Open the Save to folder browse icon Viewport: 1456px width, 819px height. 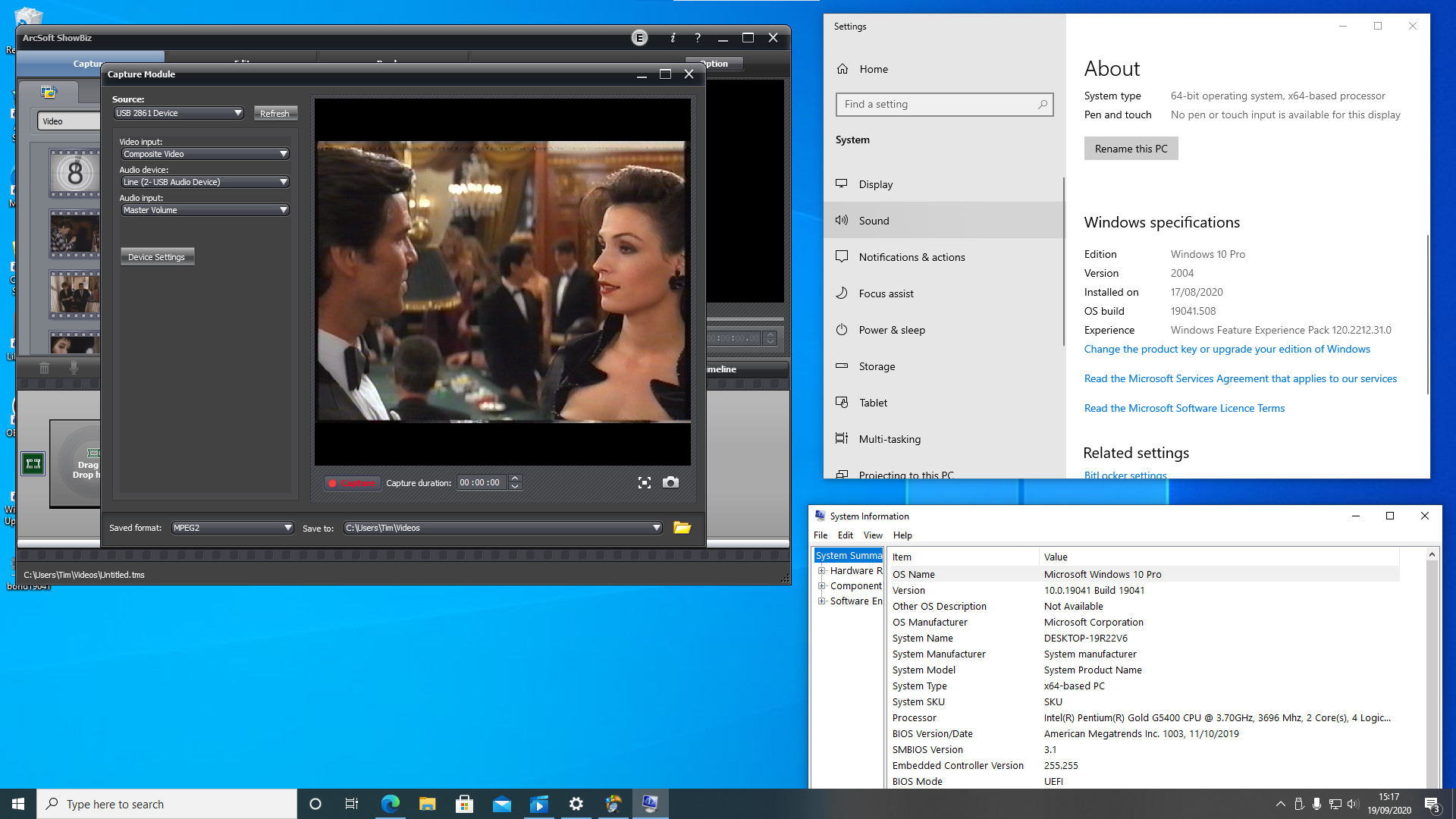682,528
